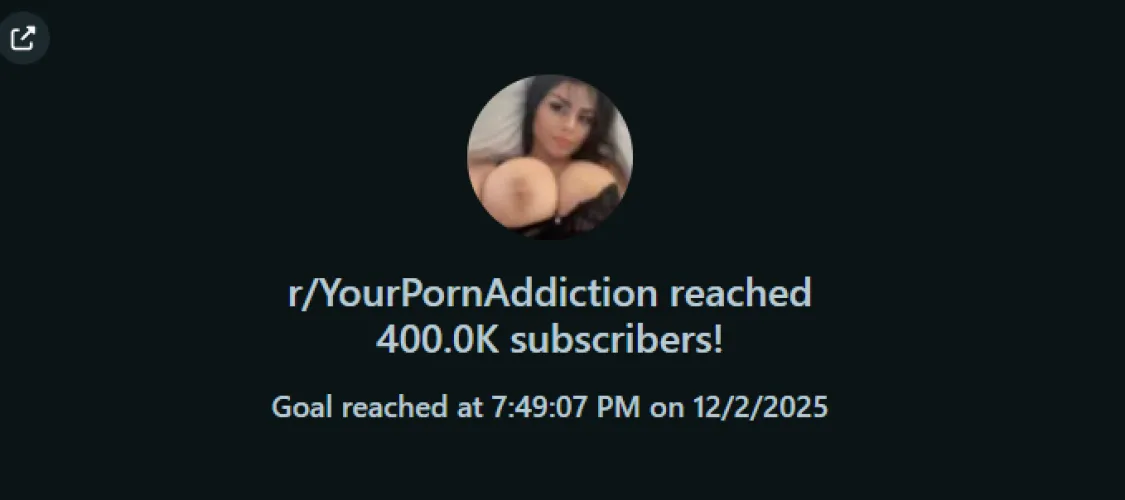Screen dimensions: 1125x500
Task: Click the word "on" before the date
Action: (x=667, y=409)
